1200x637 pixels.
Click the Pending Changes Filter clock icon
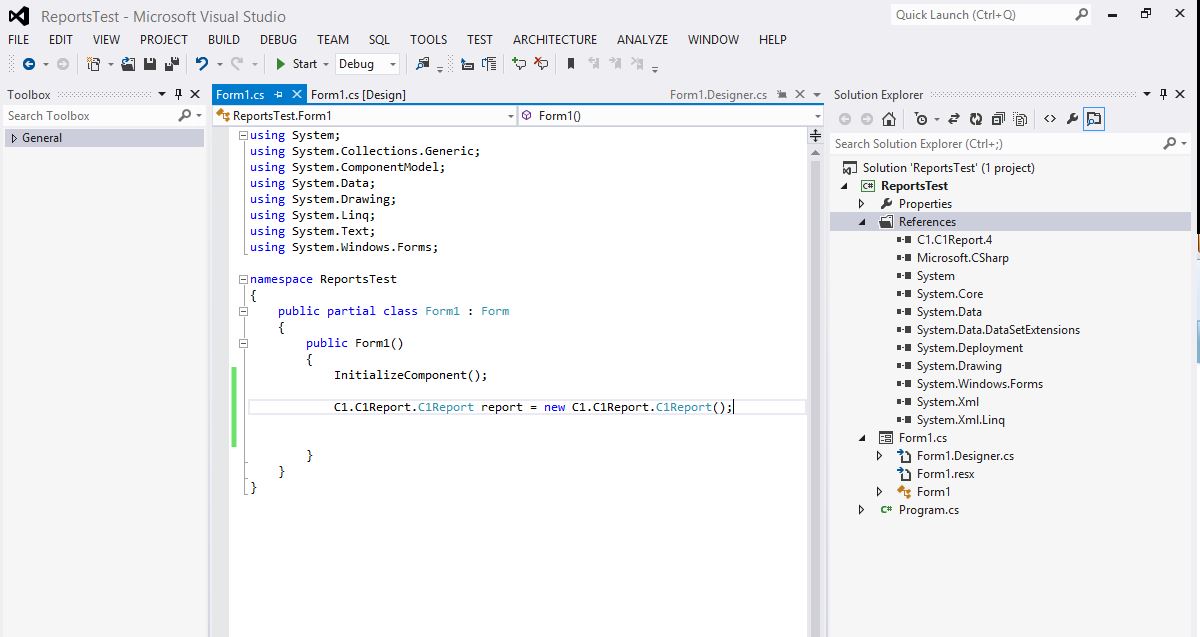[x=922, y=119]
